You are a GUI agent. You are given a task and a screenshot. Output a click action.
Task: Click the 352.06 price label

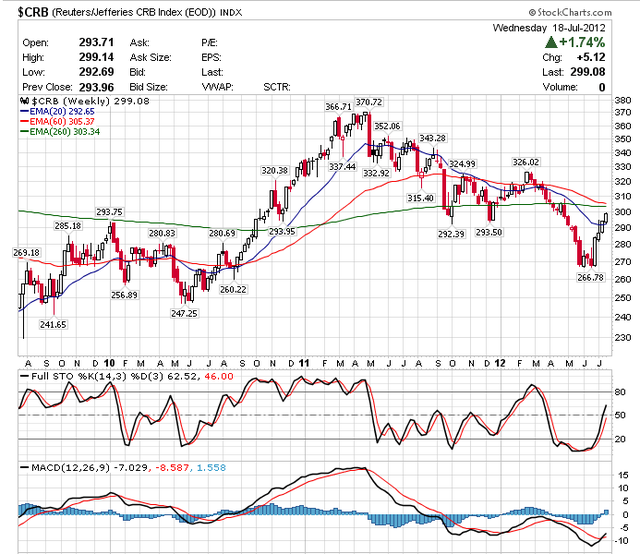coord(387,126)
